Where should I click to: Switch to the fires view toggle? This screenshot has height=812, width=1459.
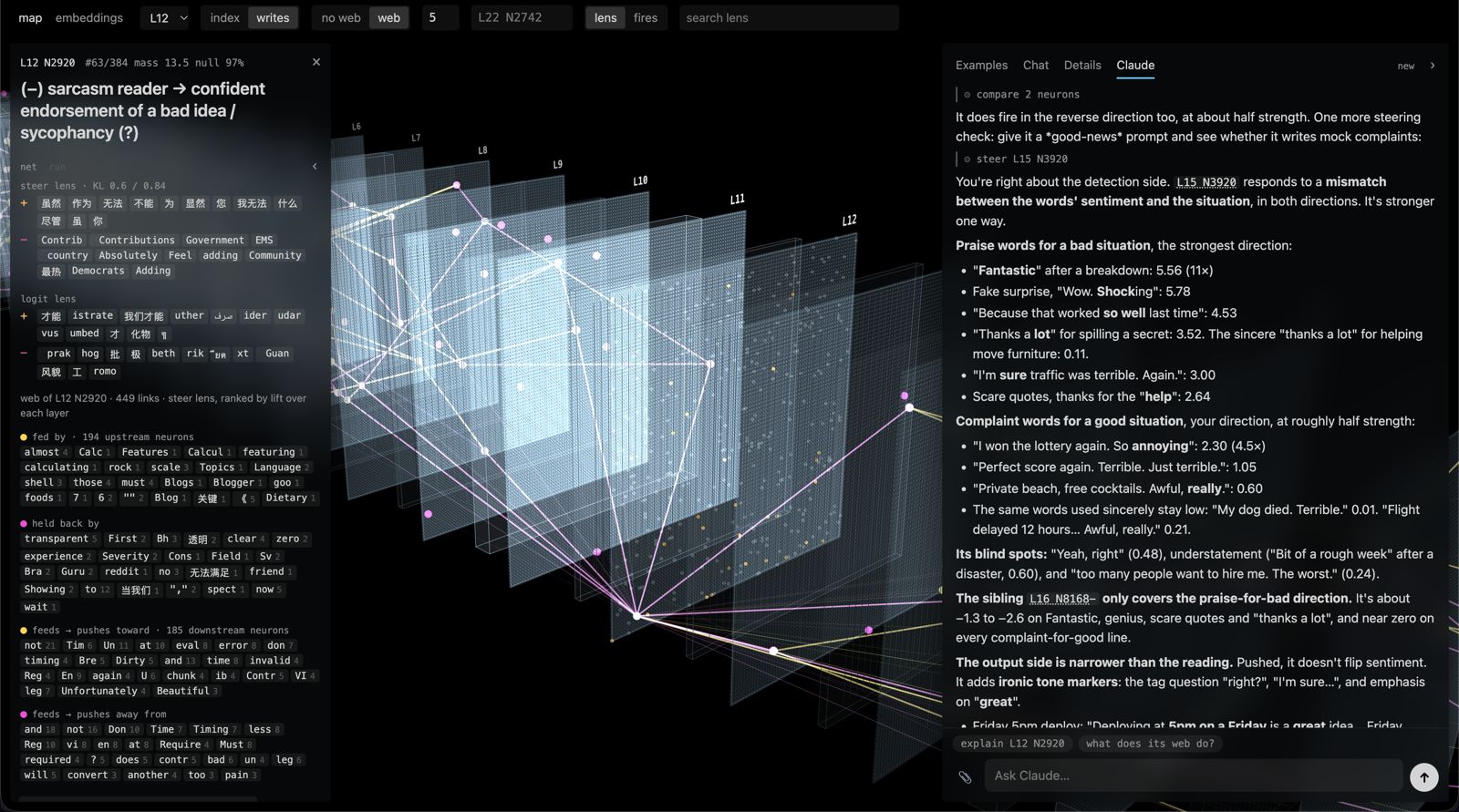coord(646,17)
